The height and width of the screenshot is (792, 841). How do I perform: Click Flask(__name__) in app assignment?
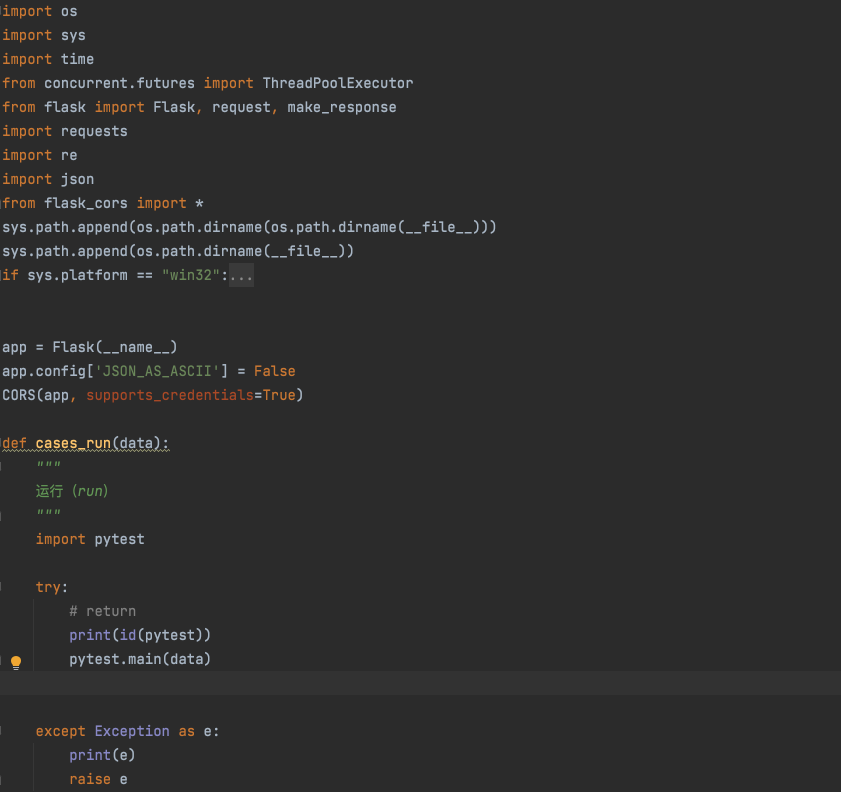click(x=114, y=347)
